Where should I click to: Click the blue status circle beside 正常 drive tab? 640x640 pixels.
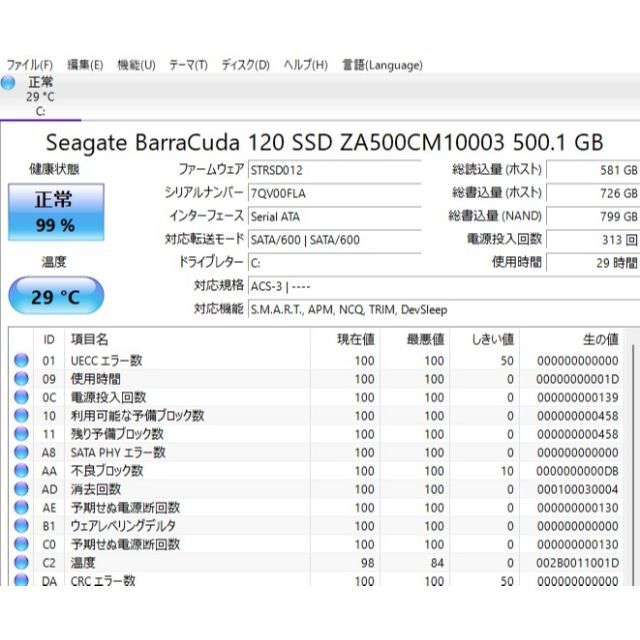click(x=8, y=83)
